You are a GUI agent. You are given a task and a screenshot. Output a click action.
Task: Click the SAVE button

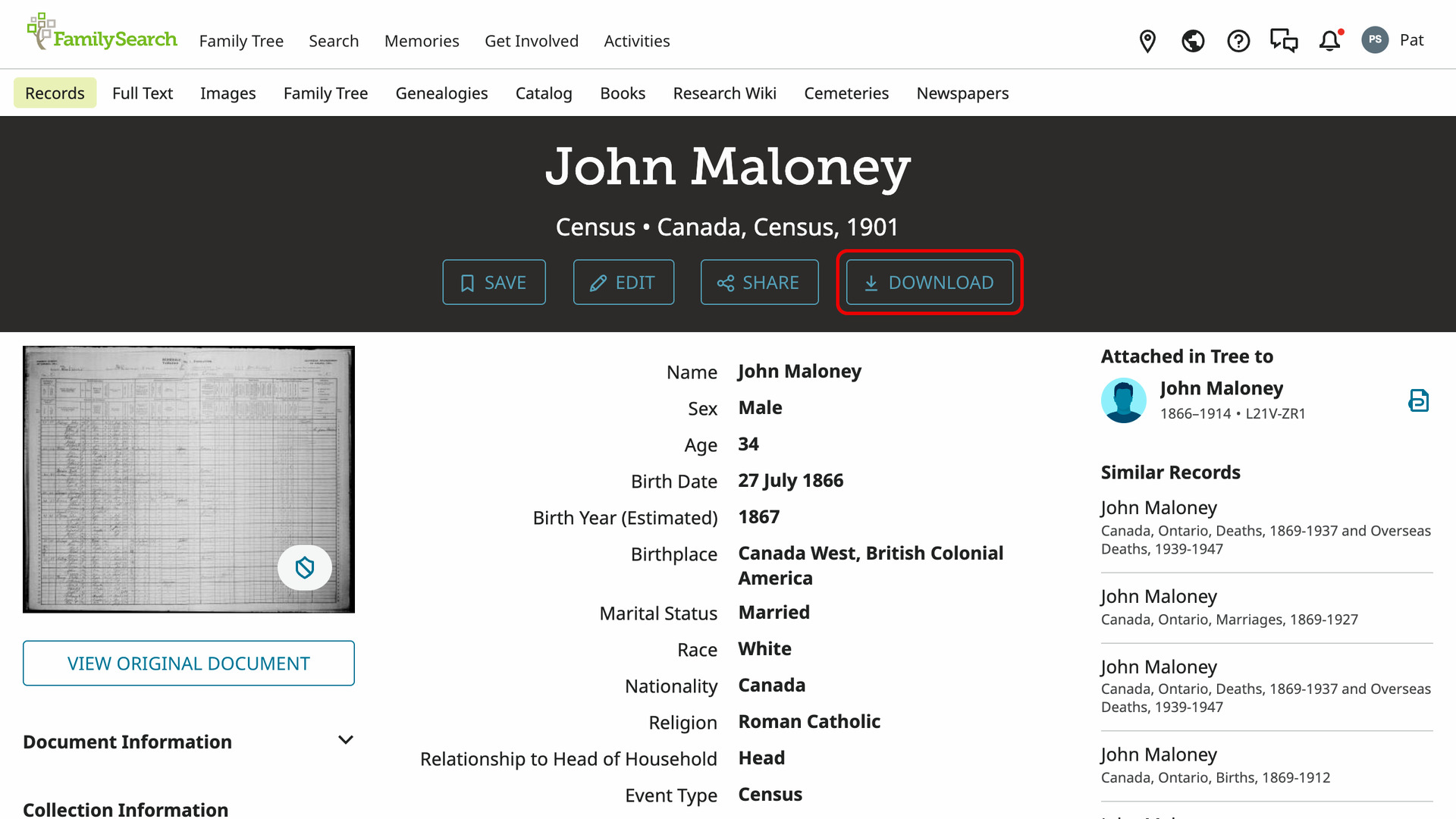click(494, 282)
